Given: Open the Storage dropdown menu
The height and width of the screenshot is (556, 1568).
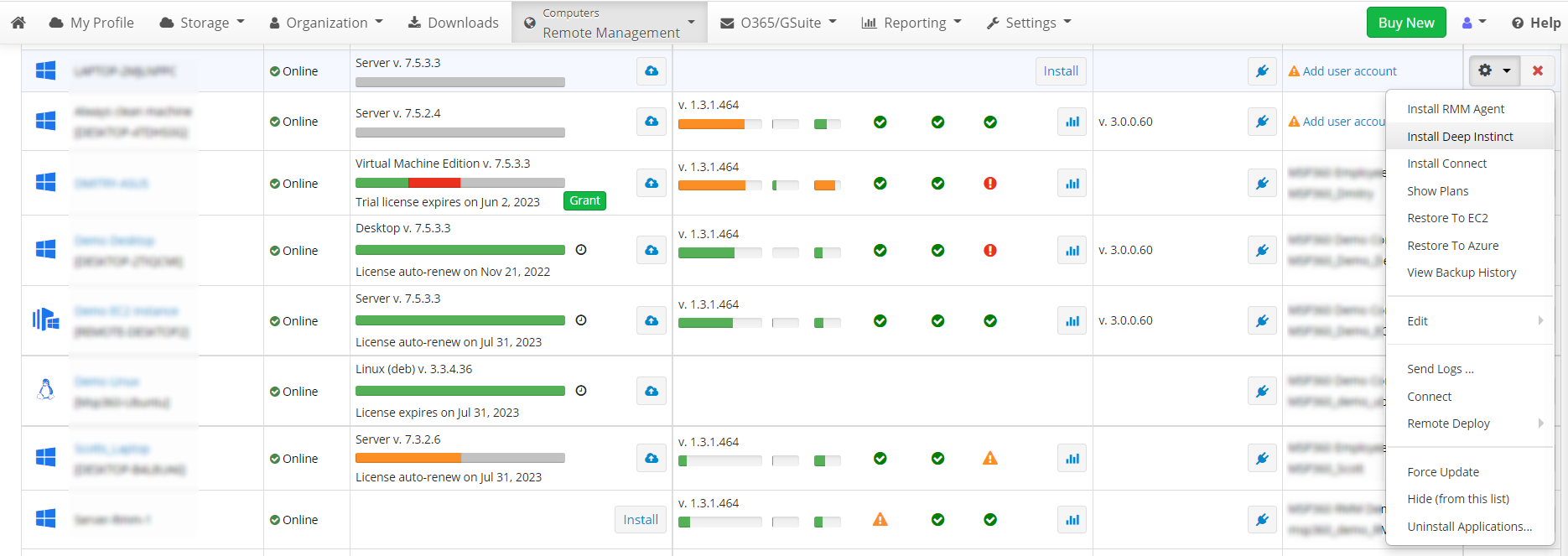Looking at the screenshot, I should [x=202, y=23].
